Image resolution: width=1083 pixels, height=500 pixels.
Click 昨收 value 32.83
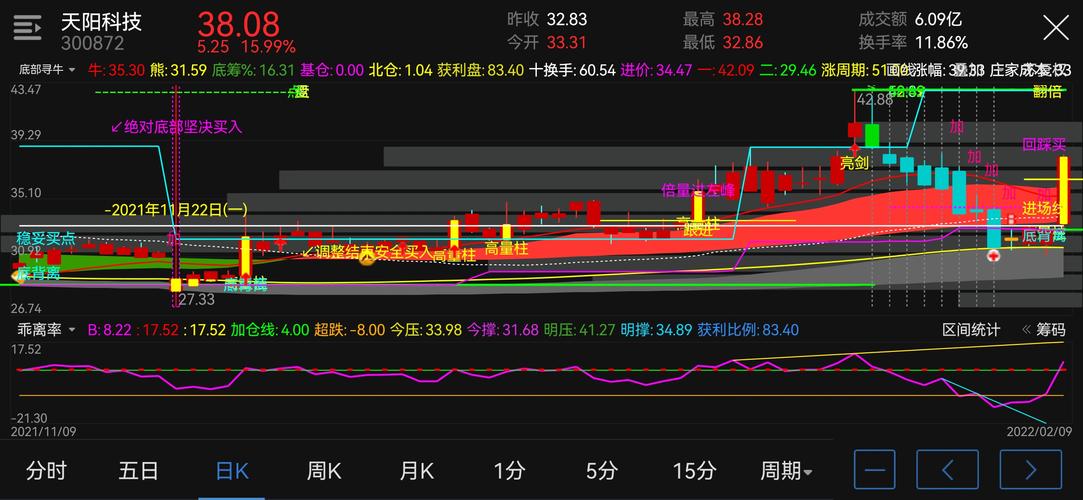coord(566,19)
